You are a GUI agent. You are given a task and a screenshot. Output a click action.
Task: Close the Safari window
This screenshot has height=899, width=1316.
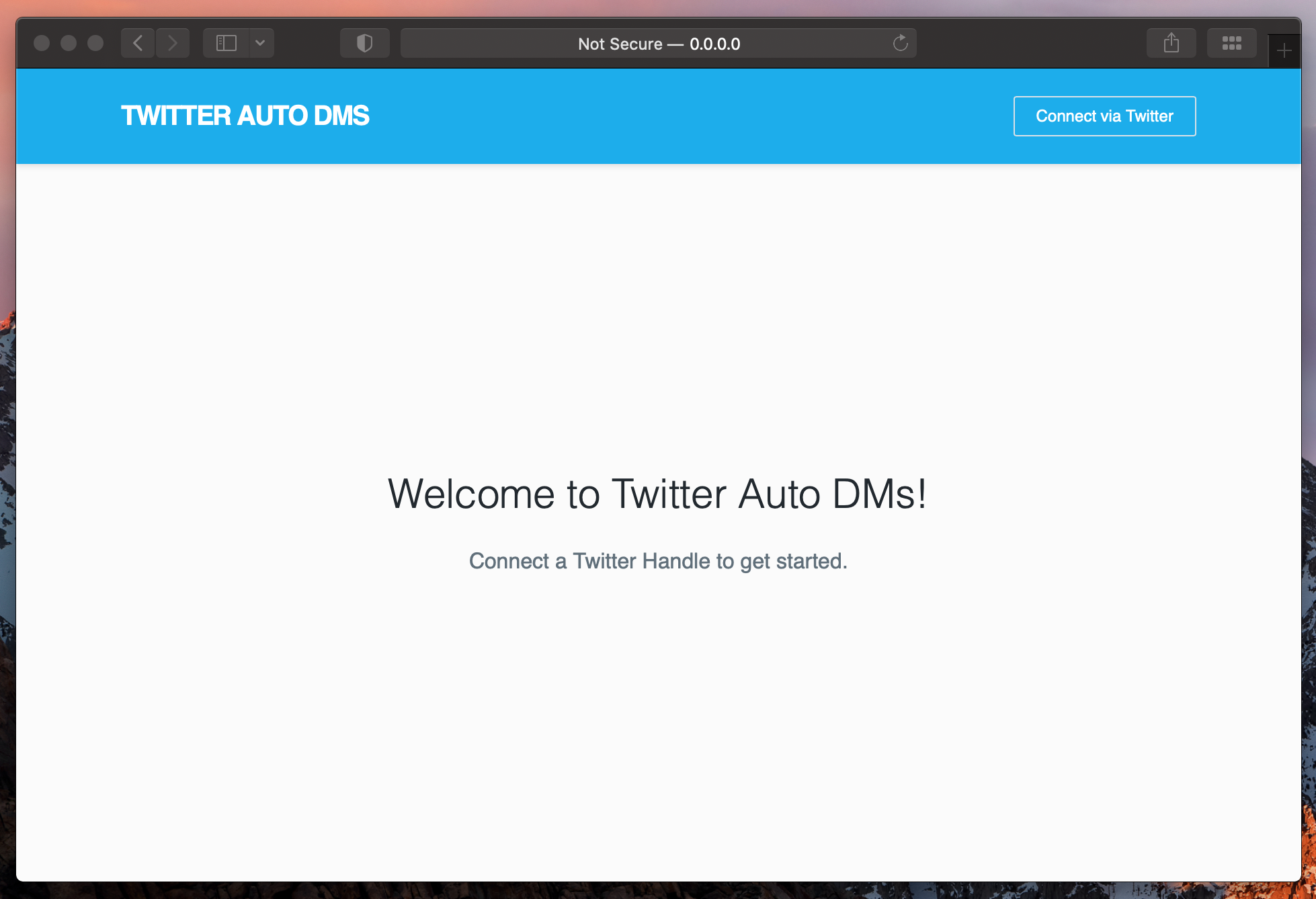(x=42, y=44)
